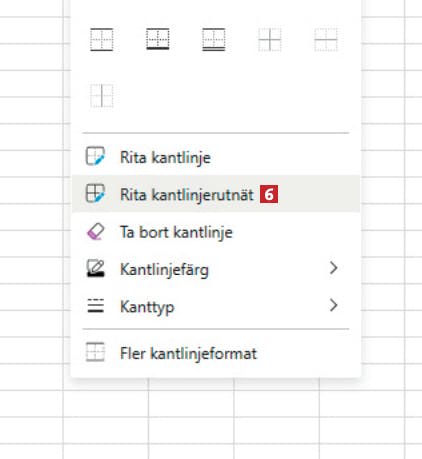Click the Kantlinjefärg pen color icon
This screenshot has height=459, width=422.
pos(95,268)
